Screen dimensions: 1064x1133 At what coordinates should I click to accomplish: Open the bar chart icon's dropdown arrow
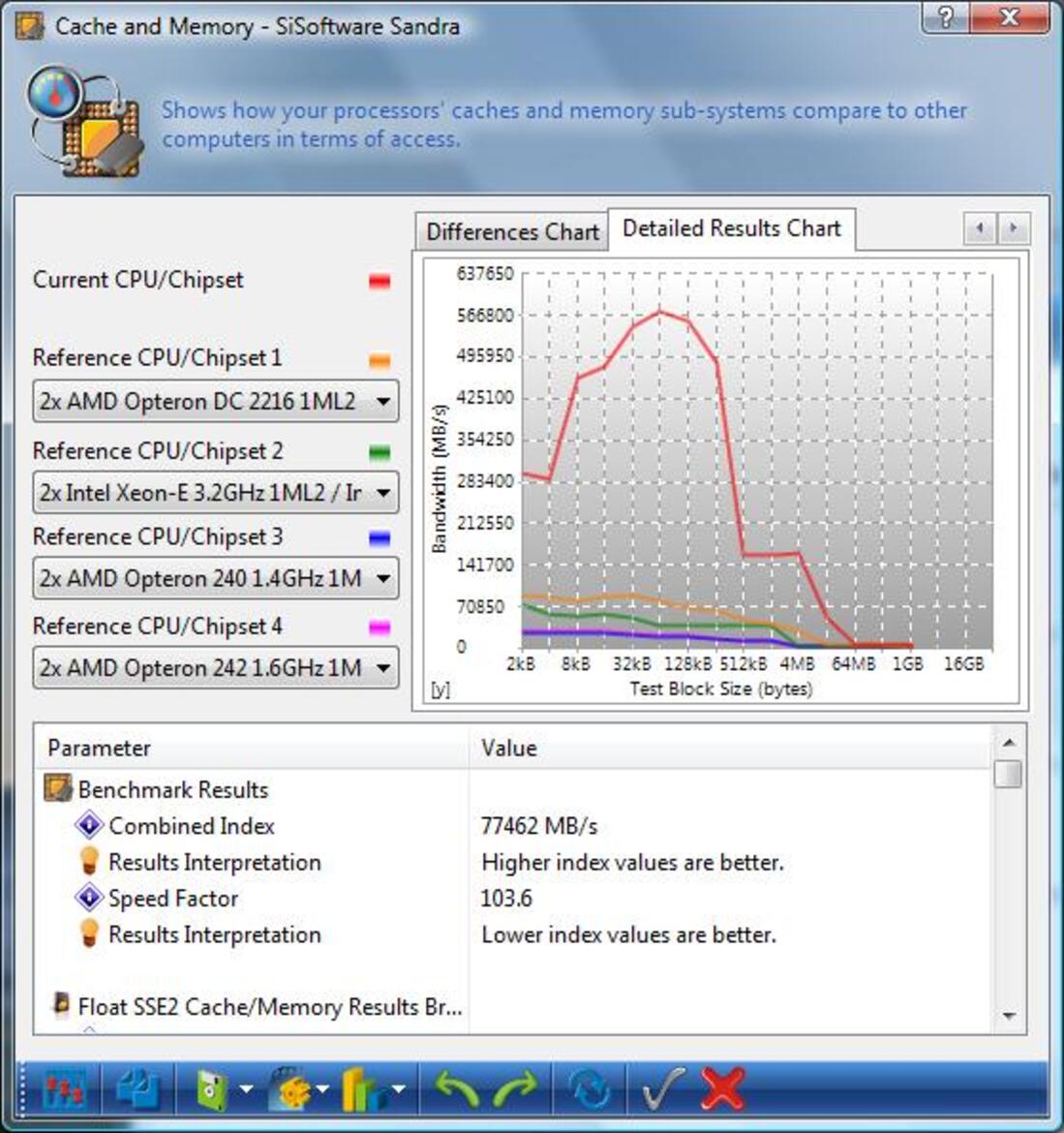[398, 1088]
